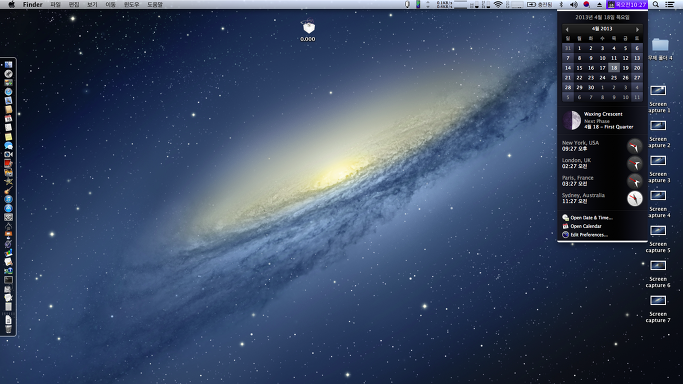Open GarageBand guitar icon in Dock

pos(8,190)
